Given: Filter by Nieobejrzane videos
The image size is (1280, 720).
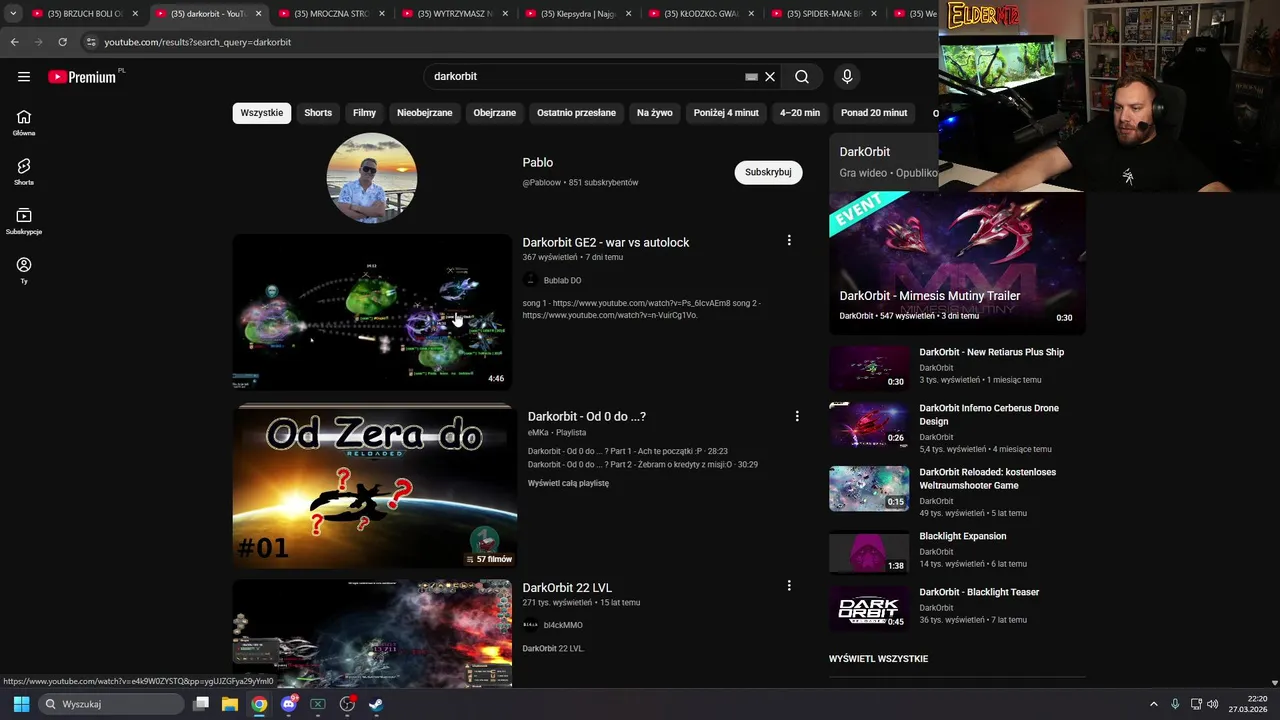Looking at the screenshot, I should [x=425, y=113].
